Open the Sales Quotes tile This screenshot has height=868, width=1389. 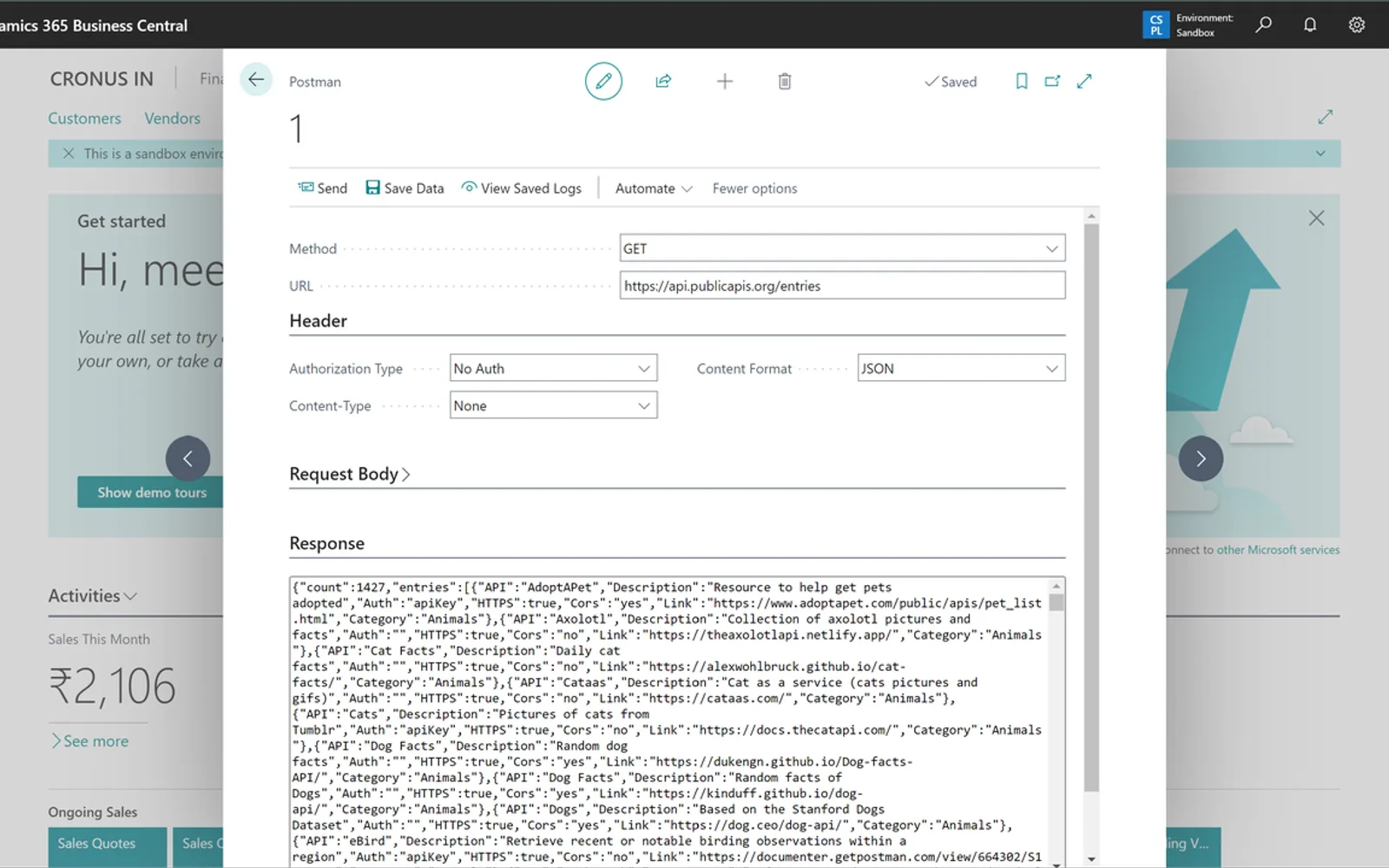pos(108,847)
